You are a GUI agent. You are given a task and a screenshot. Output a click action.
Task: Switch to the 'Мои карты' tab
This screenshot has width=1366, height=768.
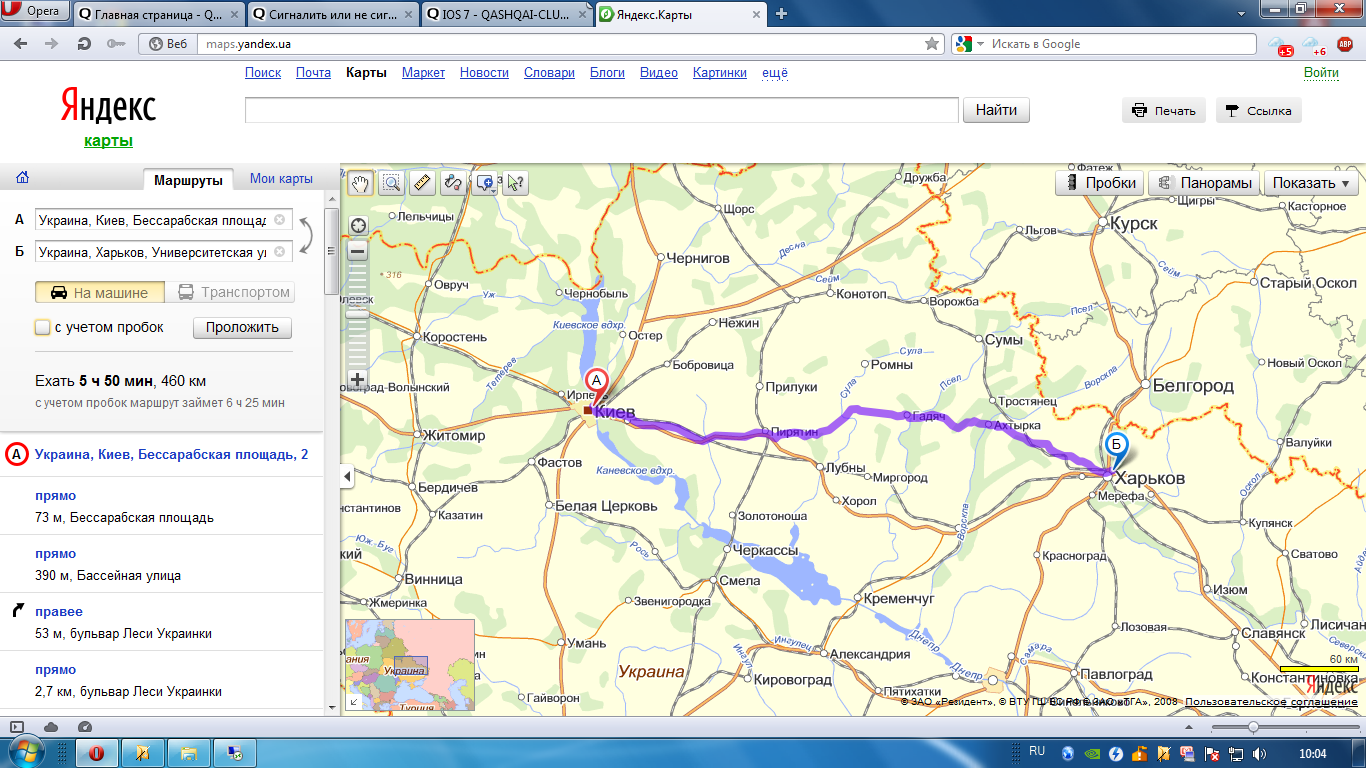[281, 179]
